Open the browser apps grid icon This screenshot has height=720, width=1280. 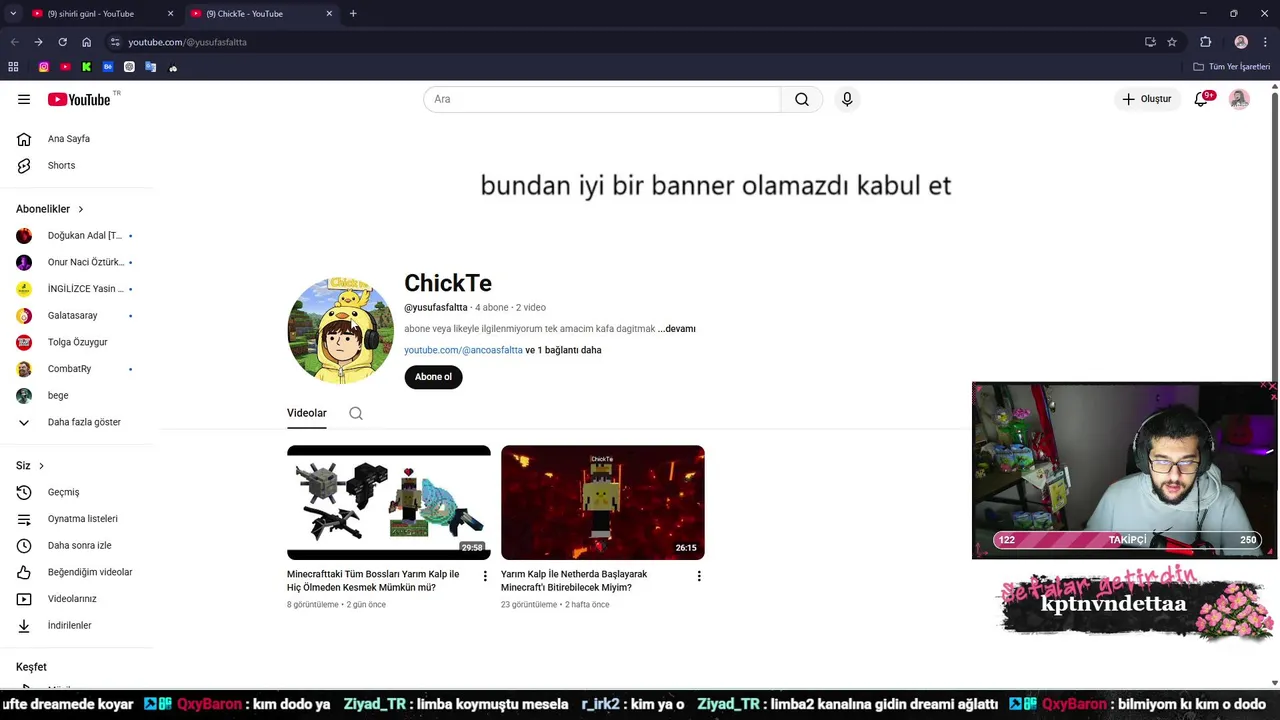[13, 67]
